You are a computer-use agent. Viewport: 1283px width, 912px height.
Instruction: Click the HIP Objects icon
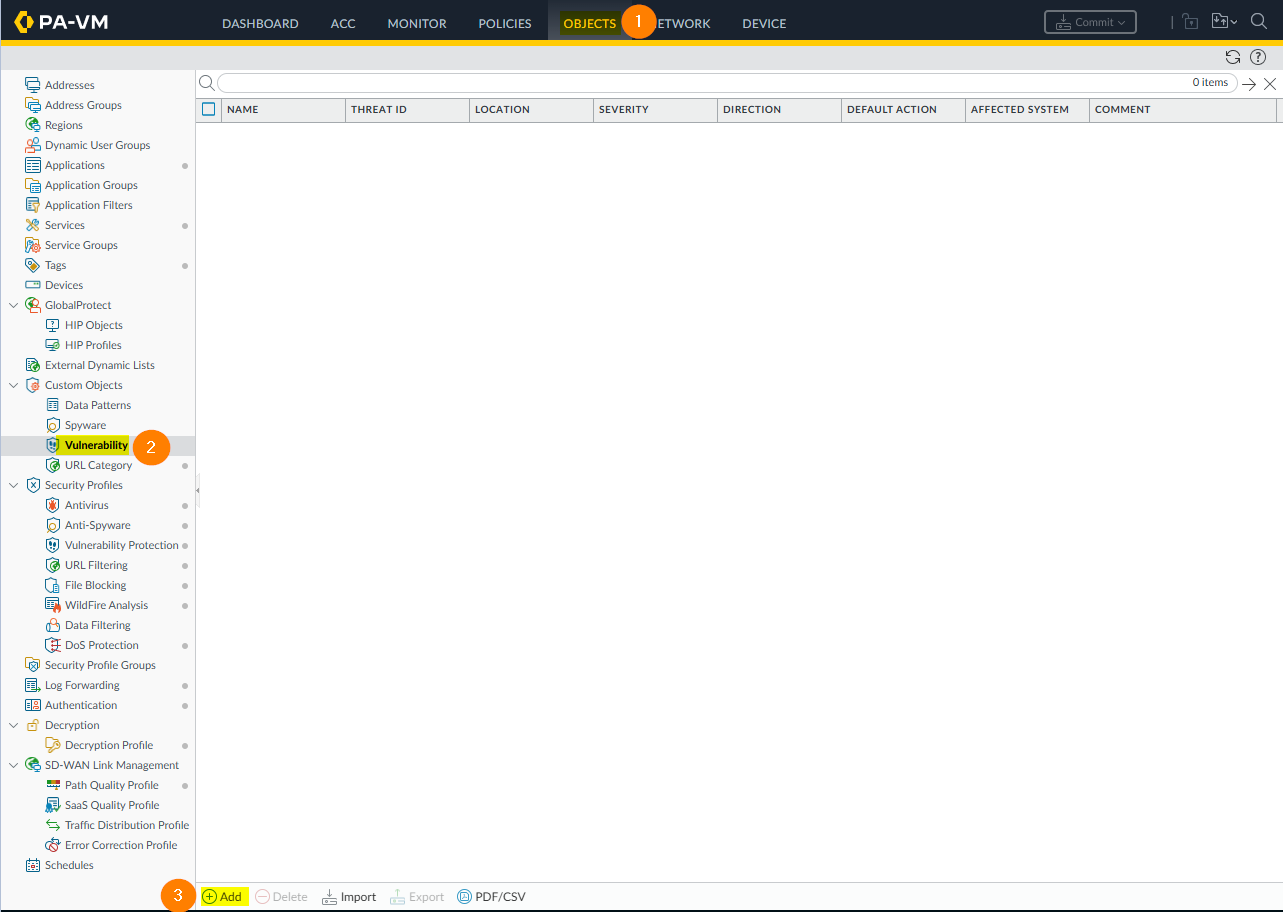[x=53, y=325]
